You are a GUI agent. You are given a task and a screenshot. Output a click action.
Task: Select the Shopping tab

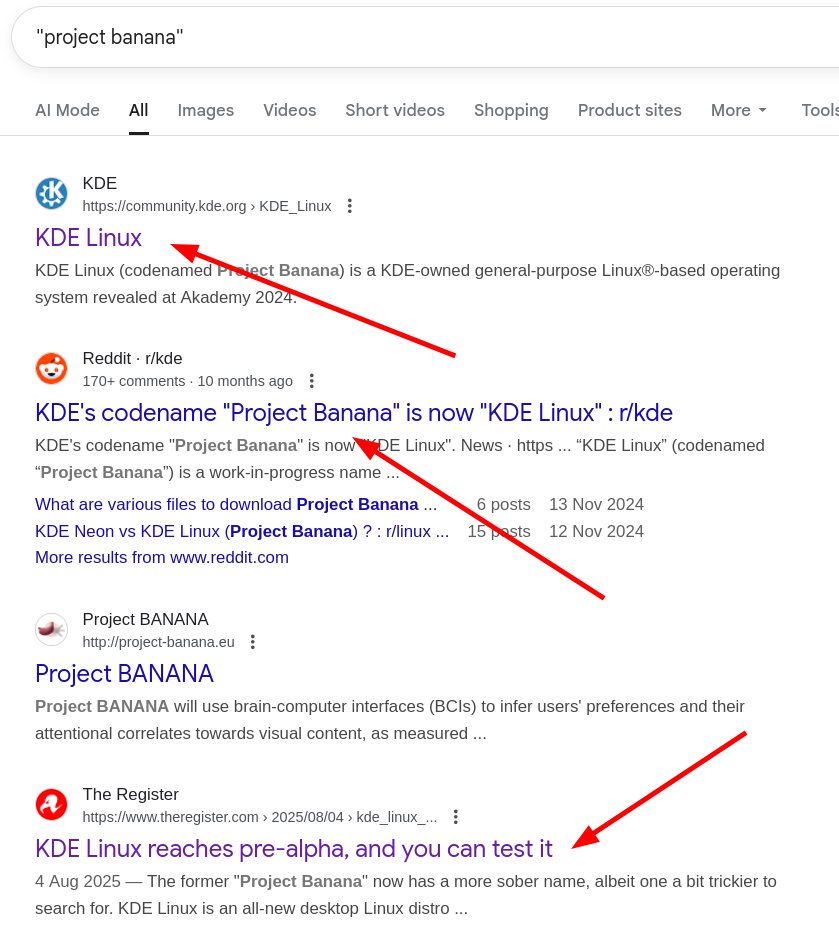pyautogui.click(x=511, y=110)
